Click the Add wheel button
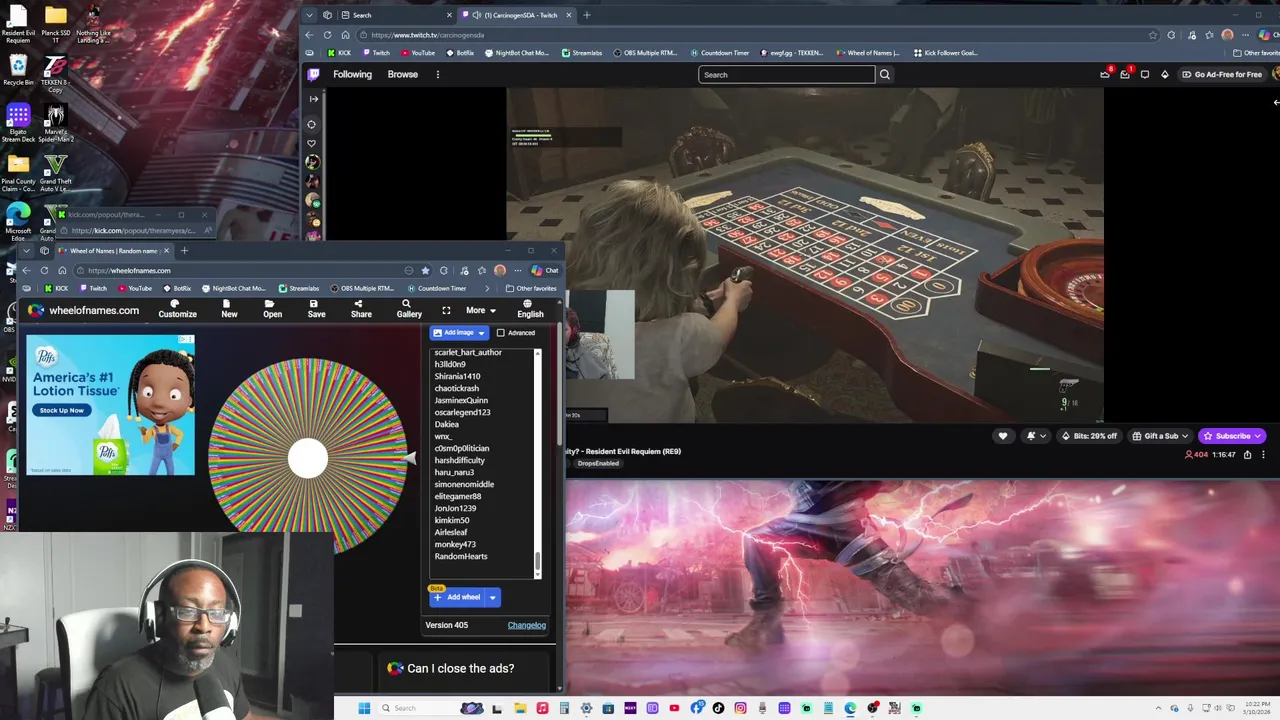Screen dimensions: 1280x720 pos(457,597)
